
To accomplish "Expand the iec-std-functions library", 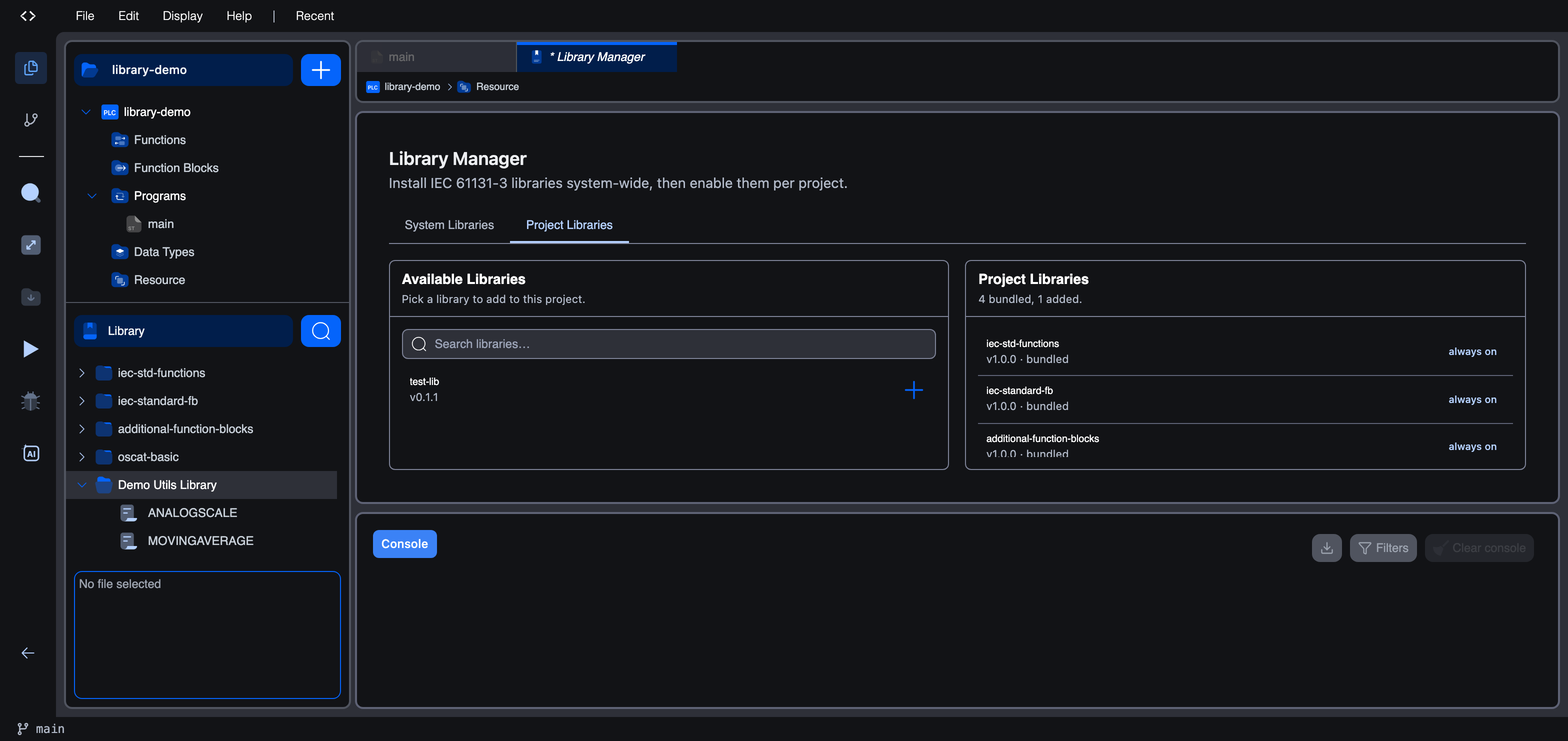I will pyautogui.click(x=81, y=372).
